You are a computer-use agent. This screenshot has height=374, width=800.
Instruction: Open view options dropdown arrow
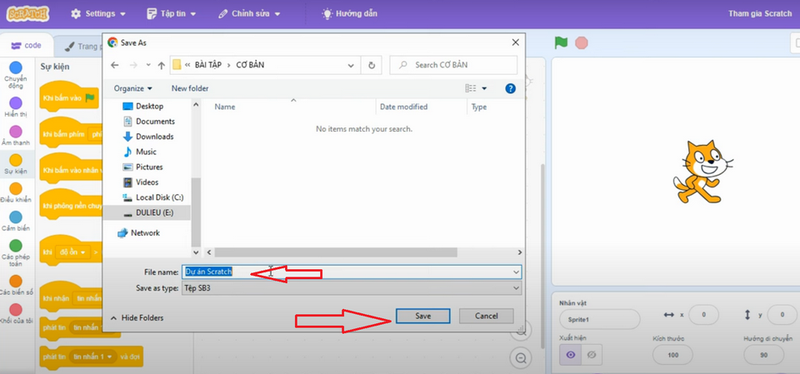pos(484,88)
